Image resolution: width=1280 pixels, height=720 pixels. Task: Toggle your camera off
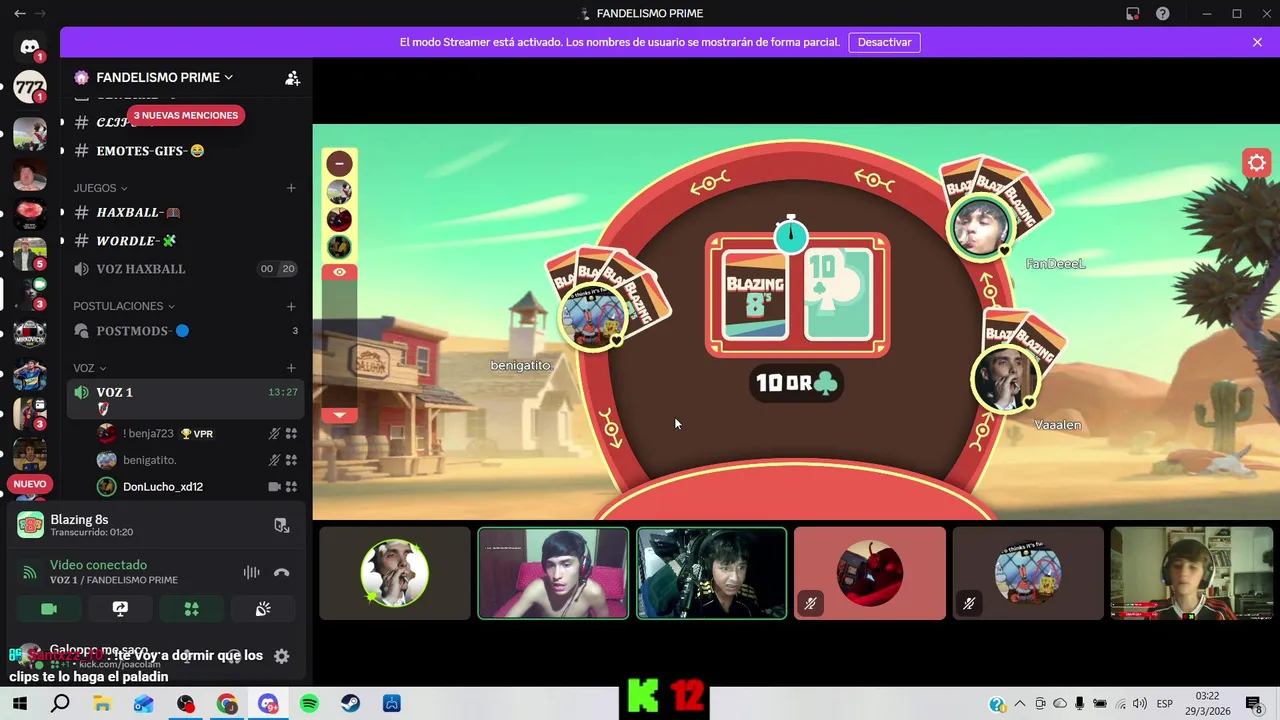pos(48,608)
